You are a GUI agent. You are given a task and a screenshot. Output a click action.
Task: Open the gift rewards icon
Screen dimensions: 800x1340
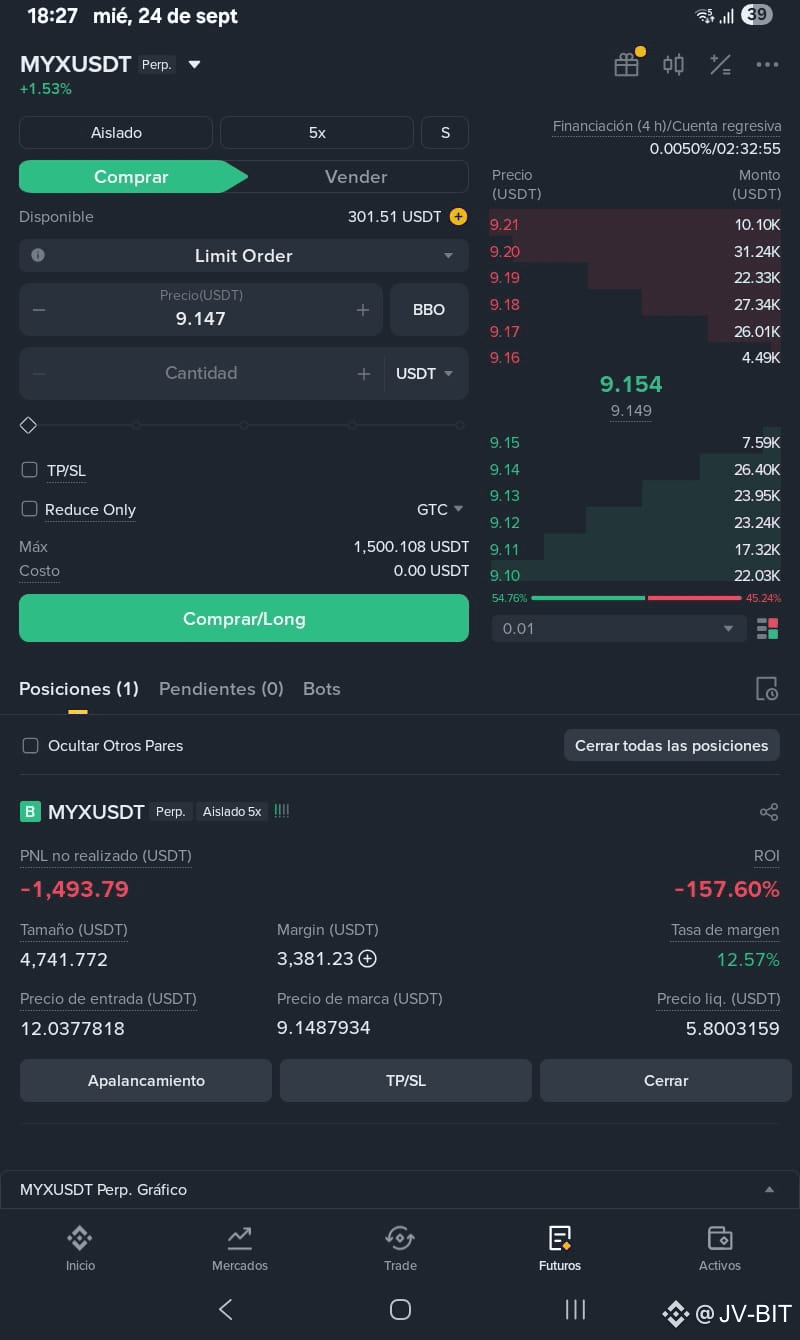[x=627, y=64]
